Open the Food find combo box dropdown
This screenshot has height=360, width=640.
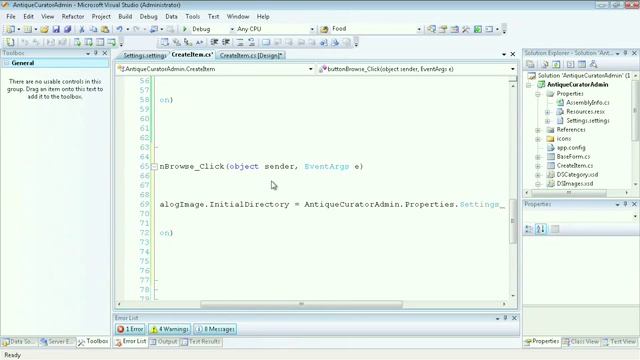pos(419,29)
